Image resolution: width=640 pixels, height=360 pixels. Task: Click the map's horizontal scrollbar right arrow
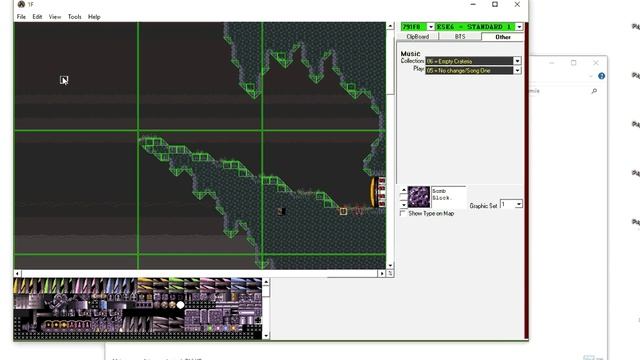382,273
